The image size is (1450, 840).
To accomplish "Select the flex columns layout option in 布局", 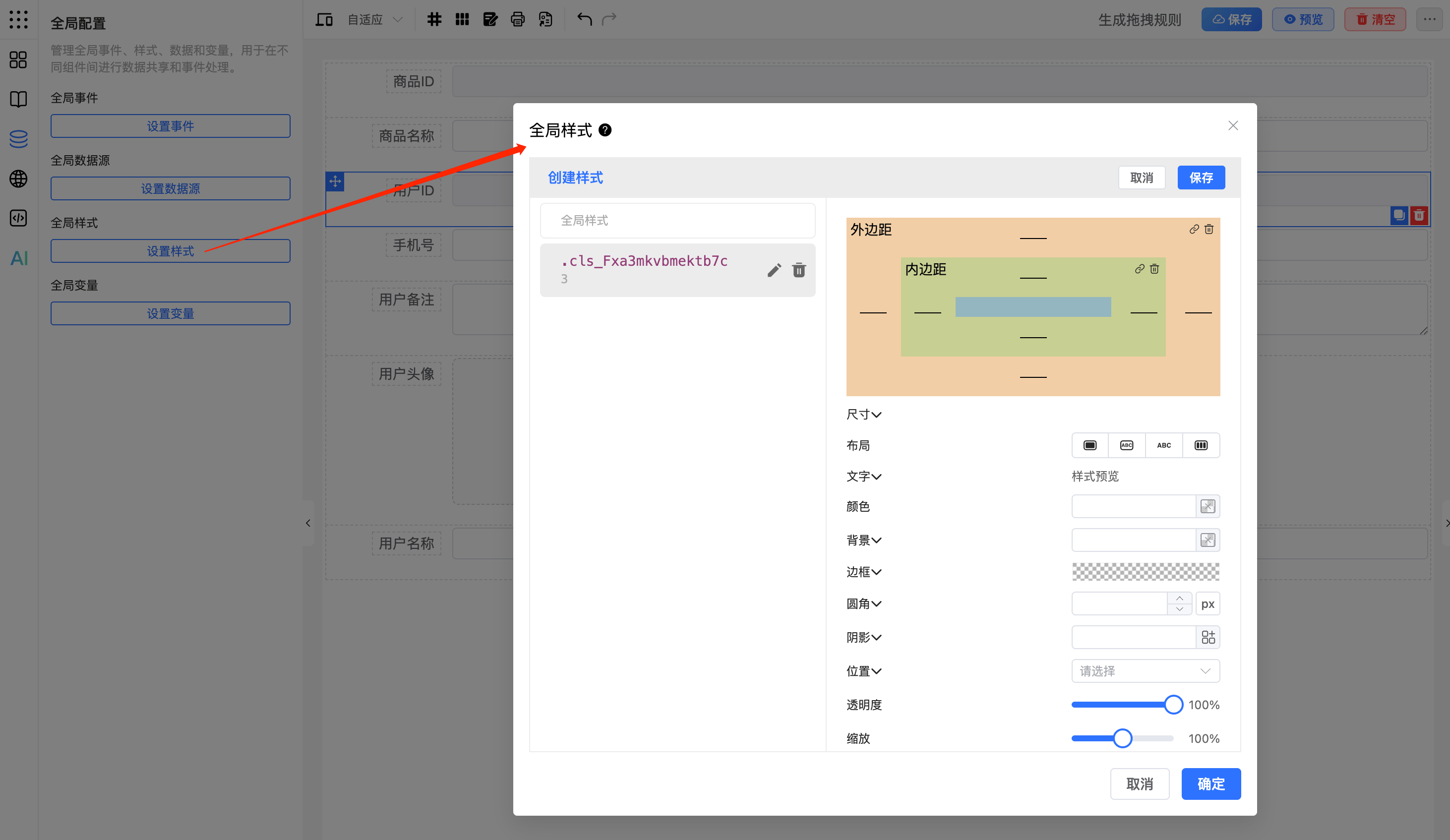I will (1201, 445).
